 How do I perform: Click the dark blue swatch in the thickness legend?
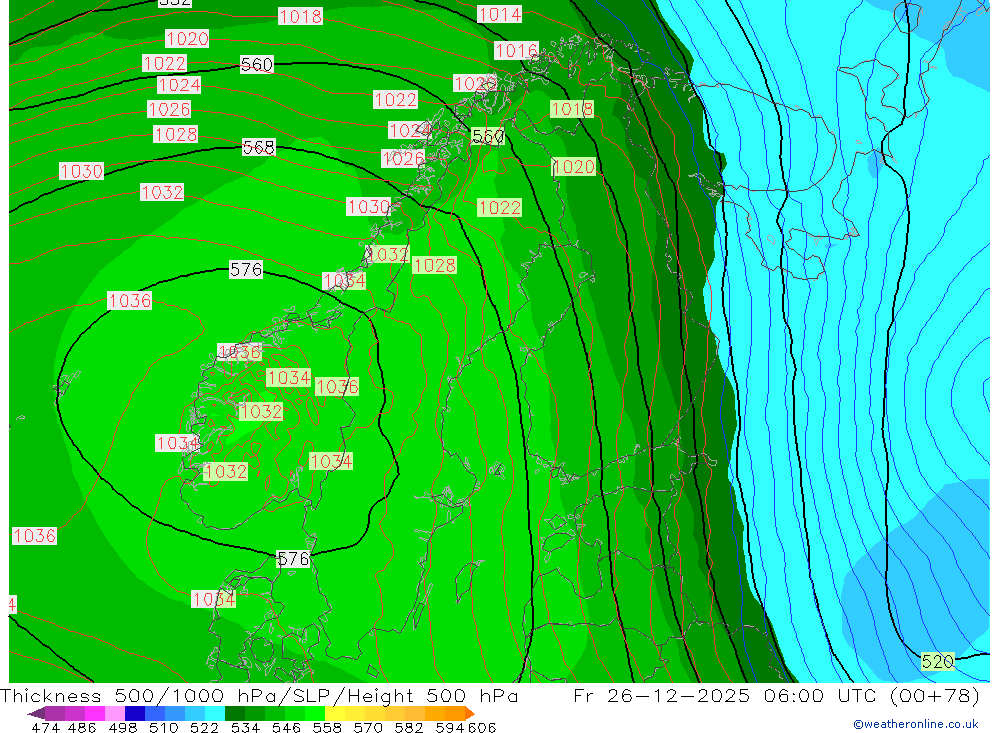[135, 713]
